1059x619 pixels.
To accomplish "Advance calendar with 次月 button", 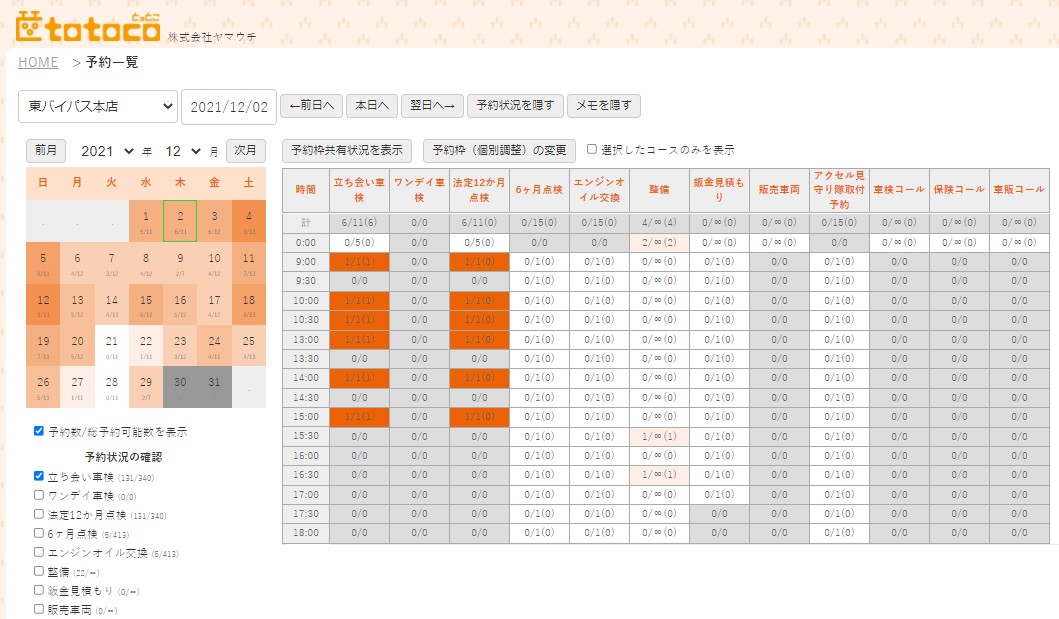I will pos(246,151).
